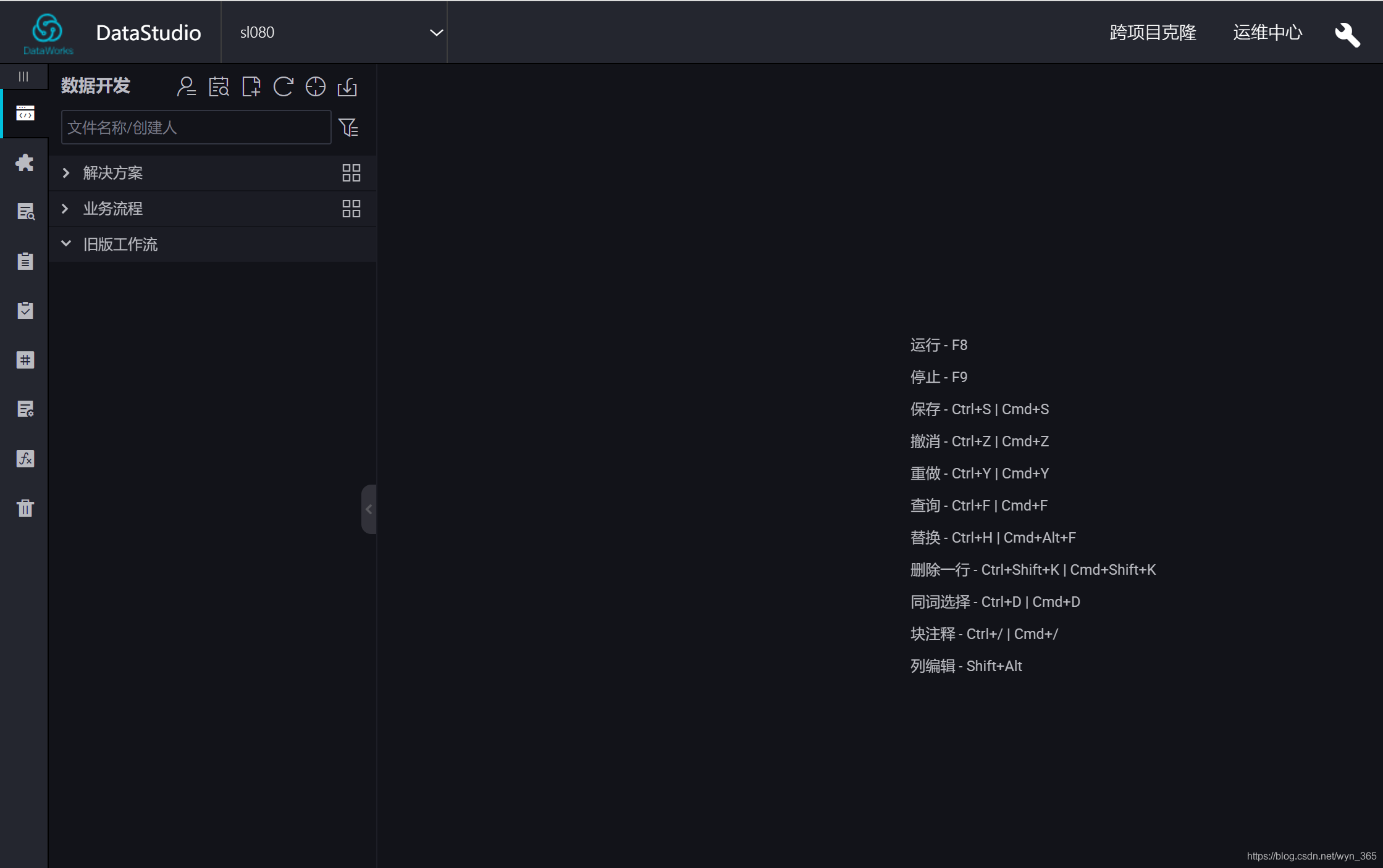Screen dimensions: 1383x868
Task: Expand the 业务流程 tree node
Action: point(65,209)
